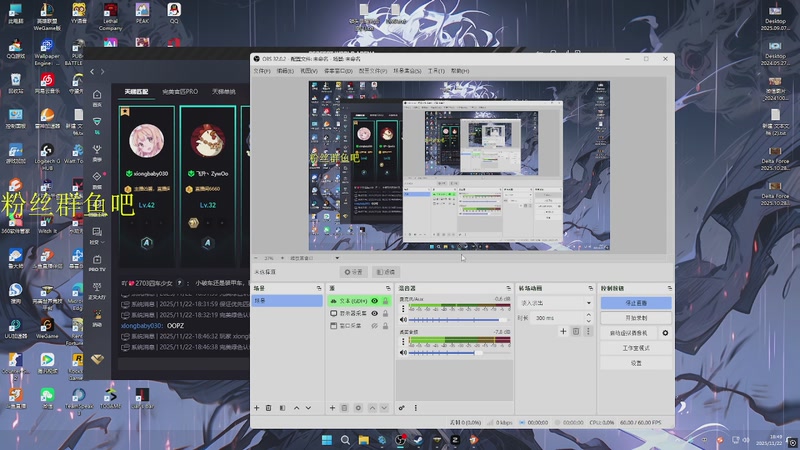
Task: Switch to 天梯单排 tab in background app
Action: (223, 92)
